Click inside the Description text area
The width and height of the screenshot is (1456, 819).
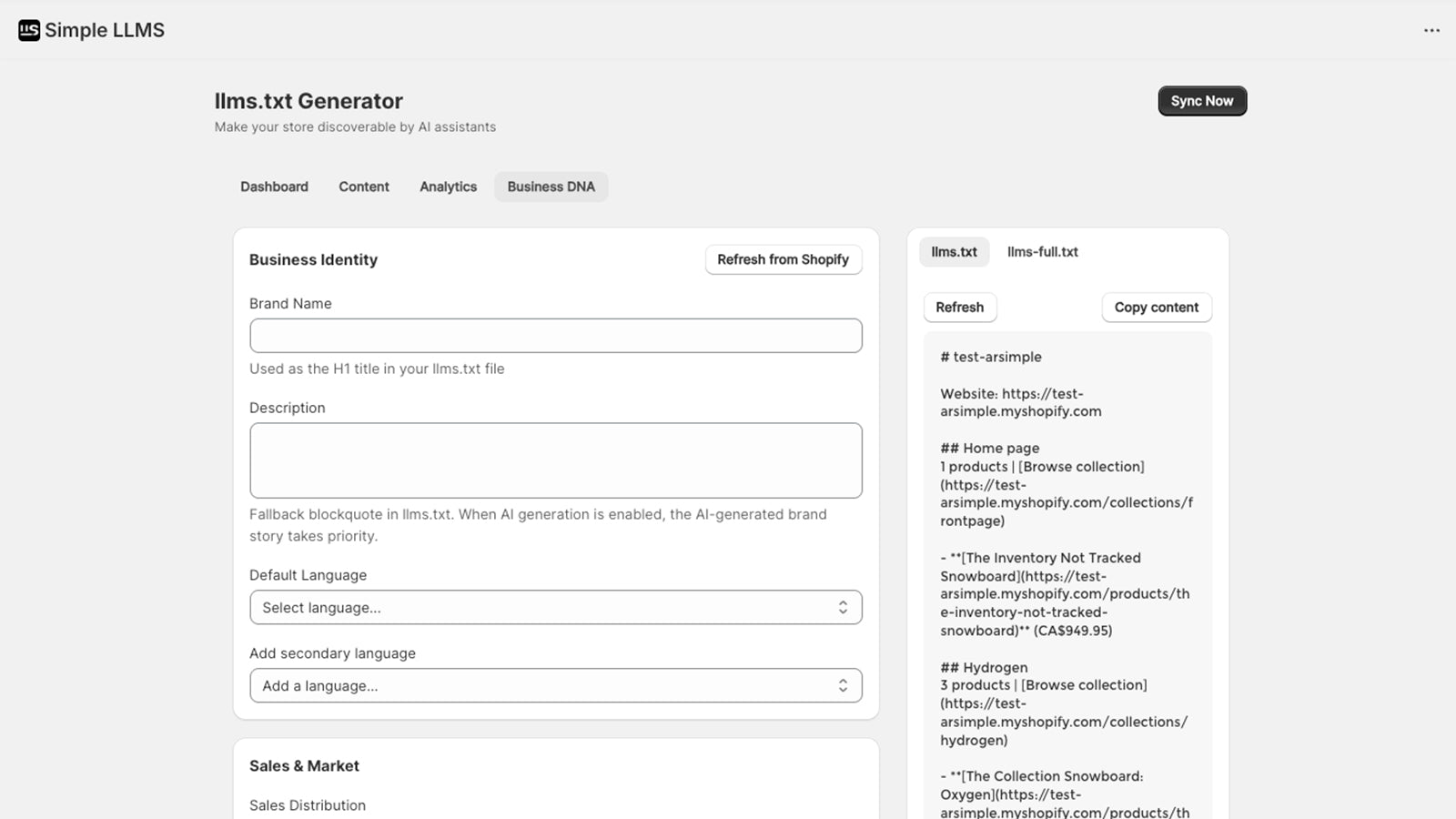(x=555, y=460)
